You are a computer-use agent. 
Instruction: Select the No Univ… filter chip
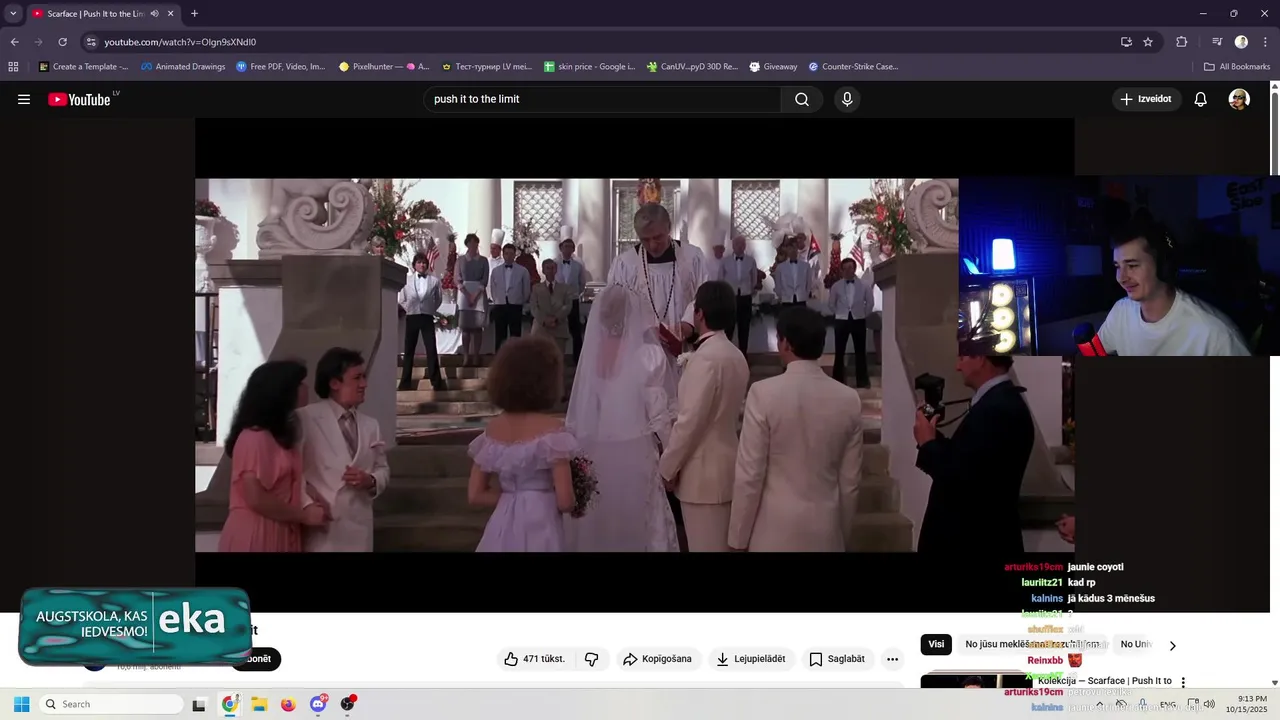pyautogui.click(x=1136, y=644)
